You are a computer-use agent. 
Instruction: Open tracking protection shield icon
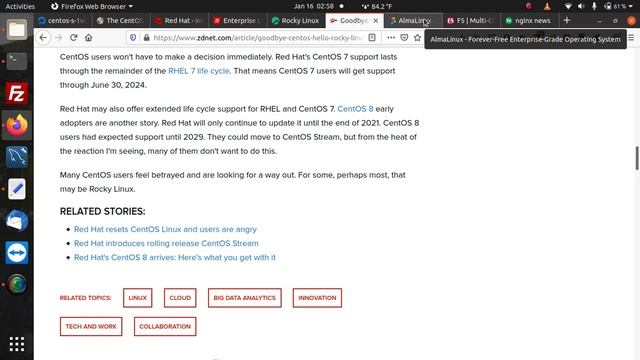133,38
